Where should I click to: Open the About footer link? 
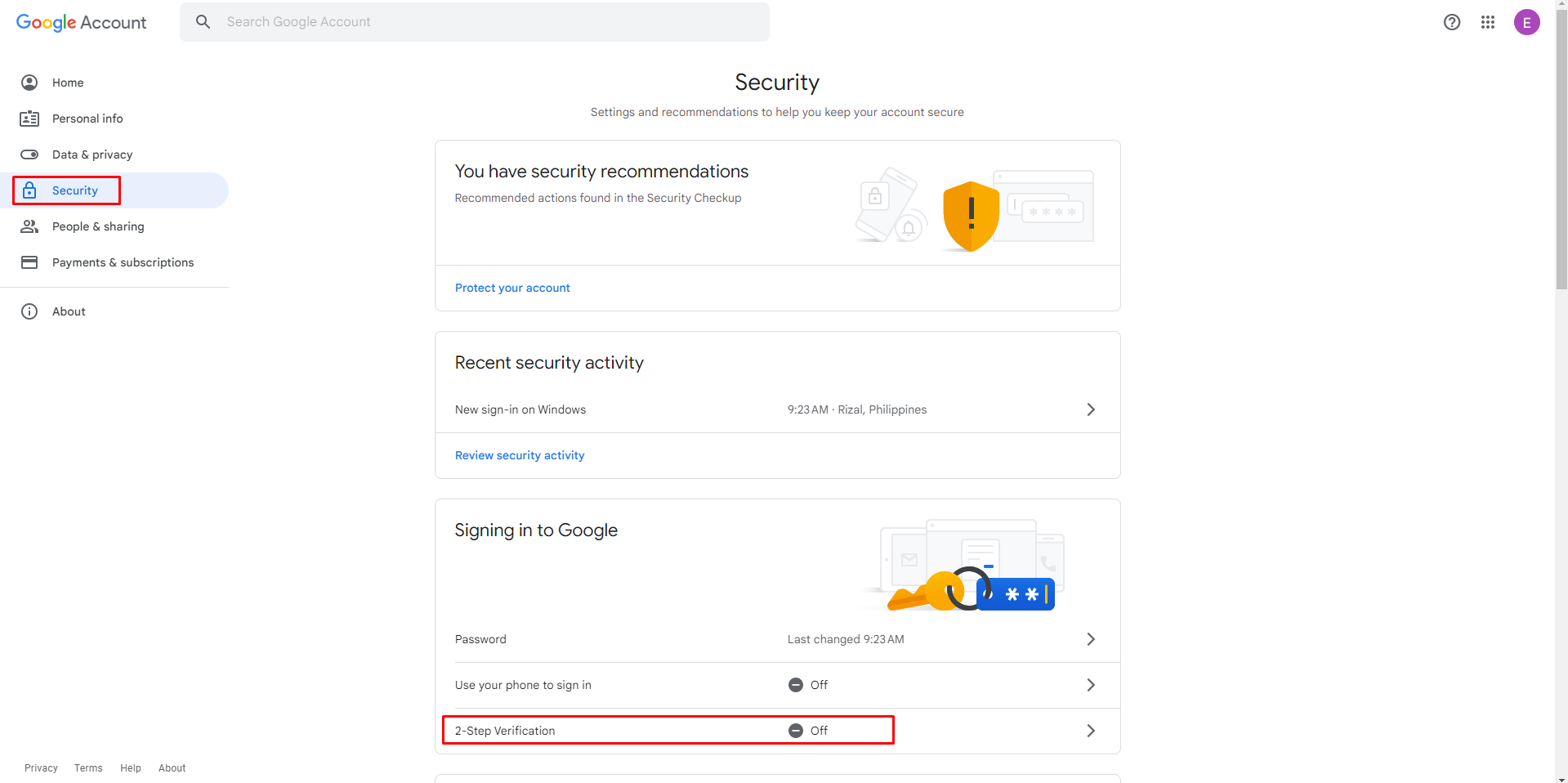[172, 768]
